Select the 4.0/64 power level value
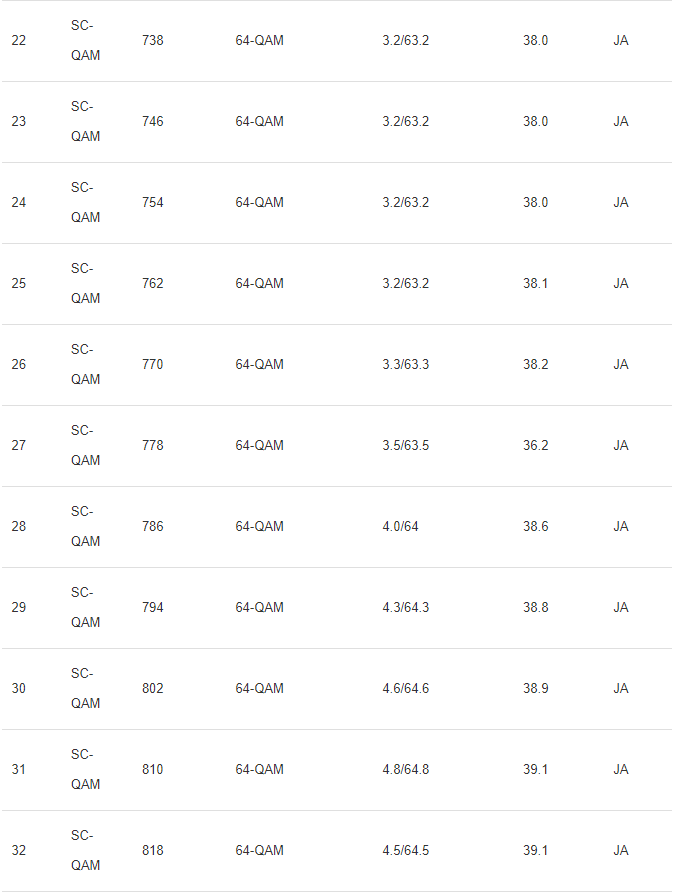The height and width of the screenshot is (894, 675). pos(400,527)
